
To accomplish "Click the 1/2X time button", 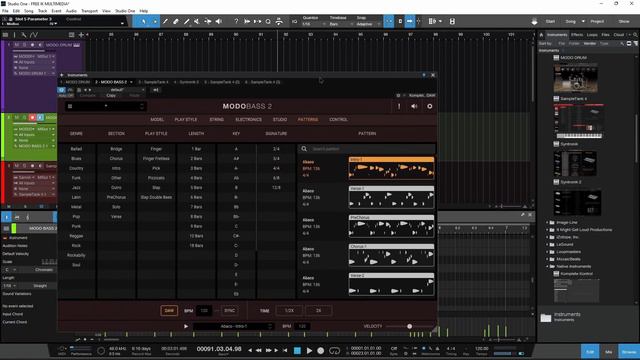I will (x=289, y=311).
